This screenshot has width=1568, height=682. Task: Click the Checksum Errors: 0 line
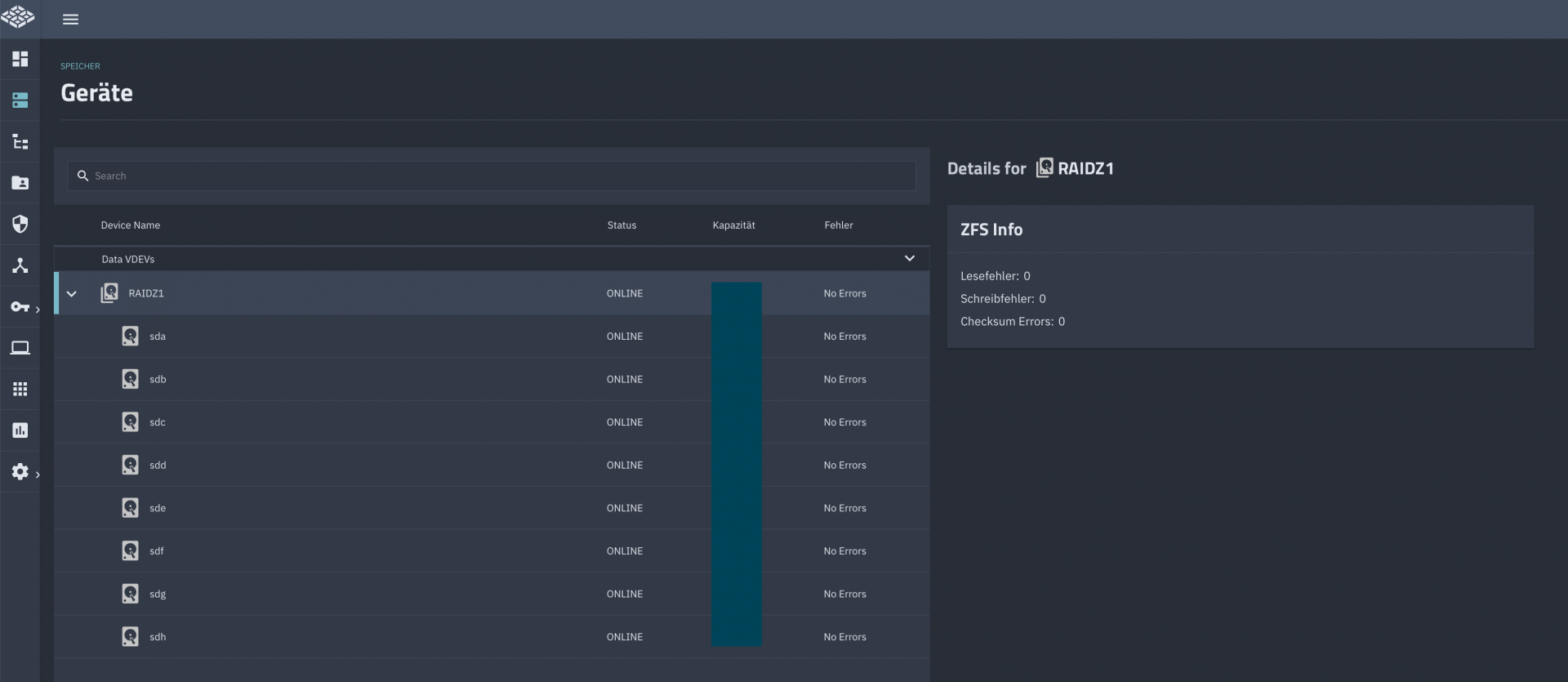1013,322
